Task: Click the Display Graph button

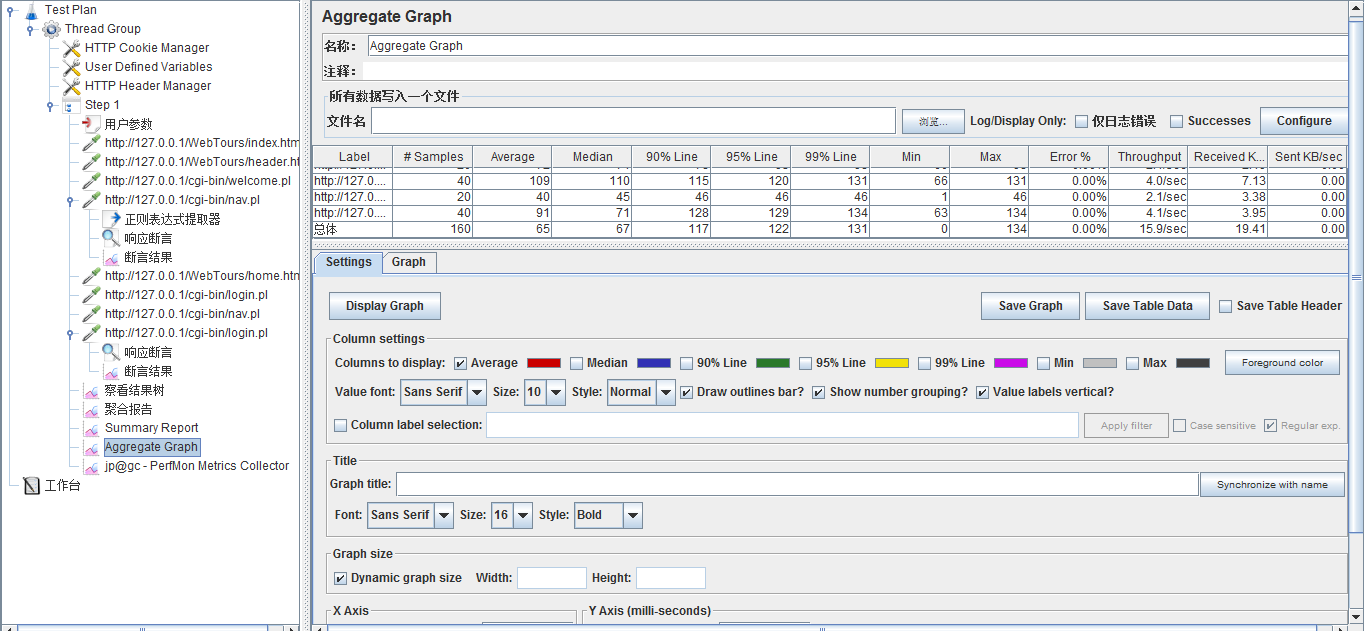Action: click(x=385, y=306)
